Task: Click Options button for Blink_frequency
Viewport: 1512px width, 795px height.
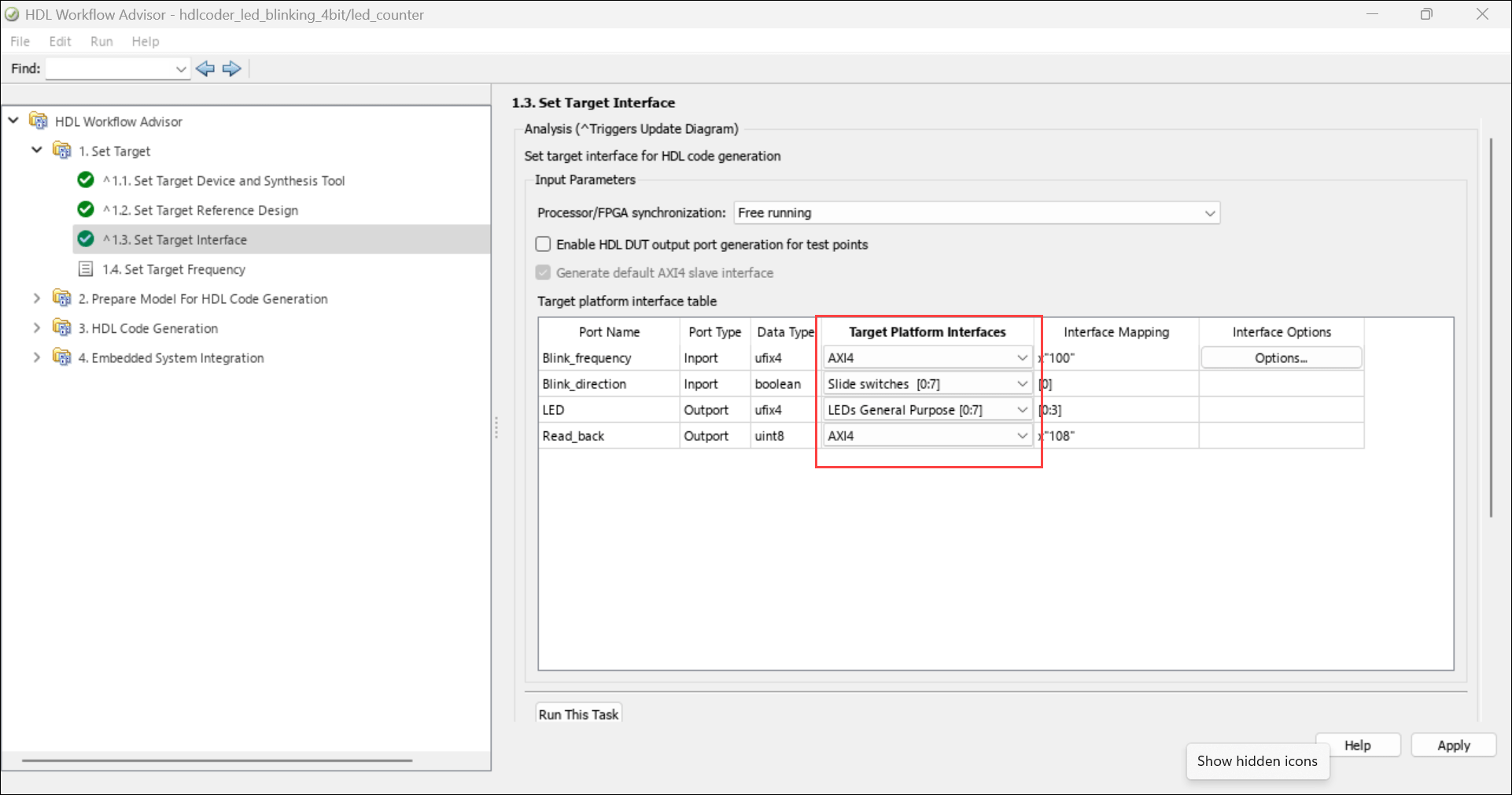Action: click(1281, 357)
